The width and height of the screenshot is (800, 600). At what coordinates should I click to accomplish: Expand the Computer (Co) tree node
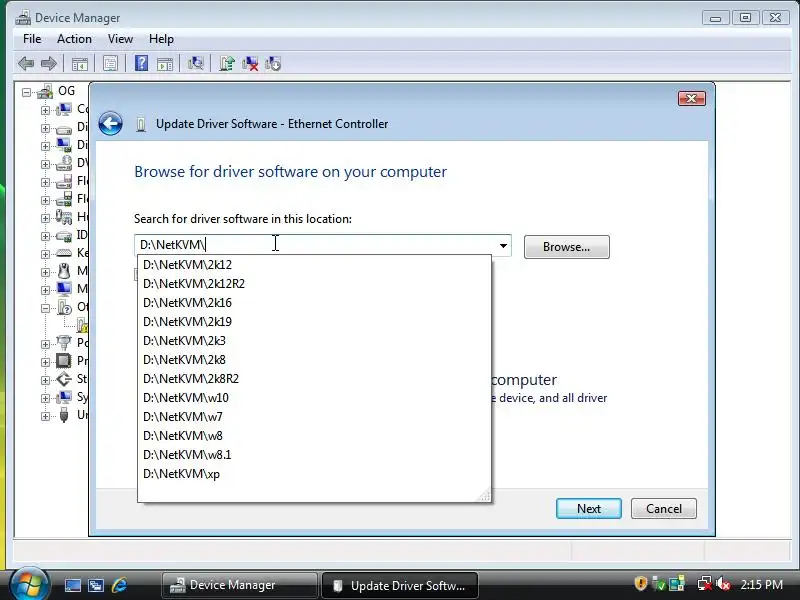tap(45, 110)
